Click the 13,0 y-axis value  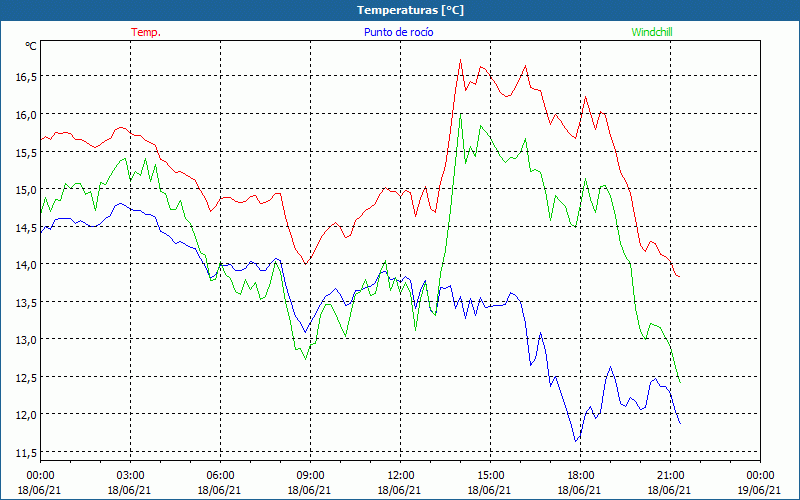click(x=26, y=339)
